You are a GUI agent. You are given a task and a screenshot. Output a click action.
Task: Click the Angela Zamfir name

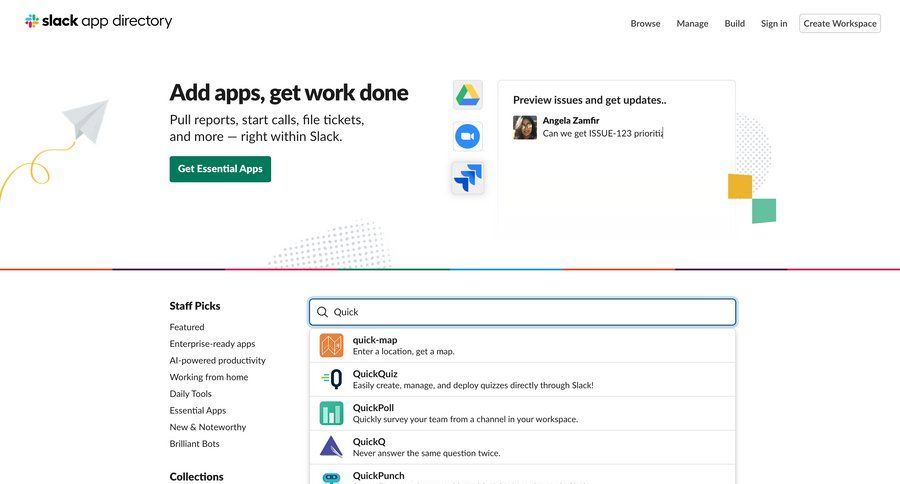pos(571,121)
